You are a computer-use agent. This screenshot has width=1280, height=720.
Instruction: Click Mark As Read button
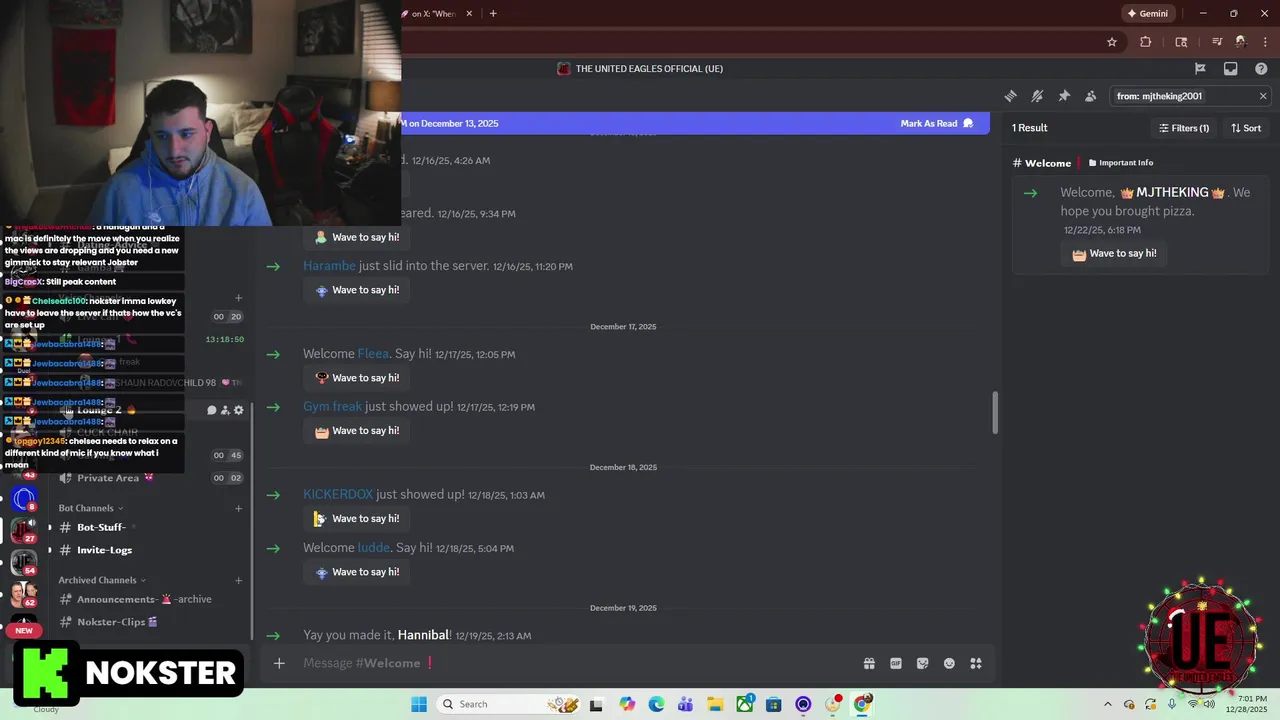tap(937, 123)
